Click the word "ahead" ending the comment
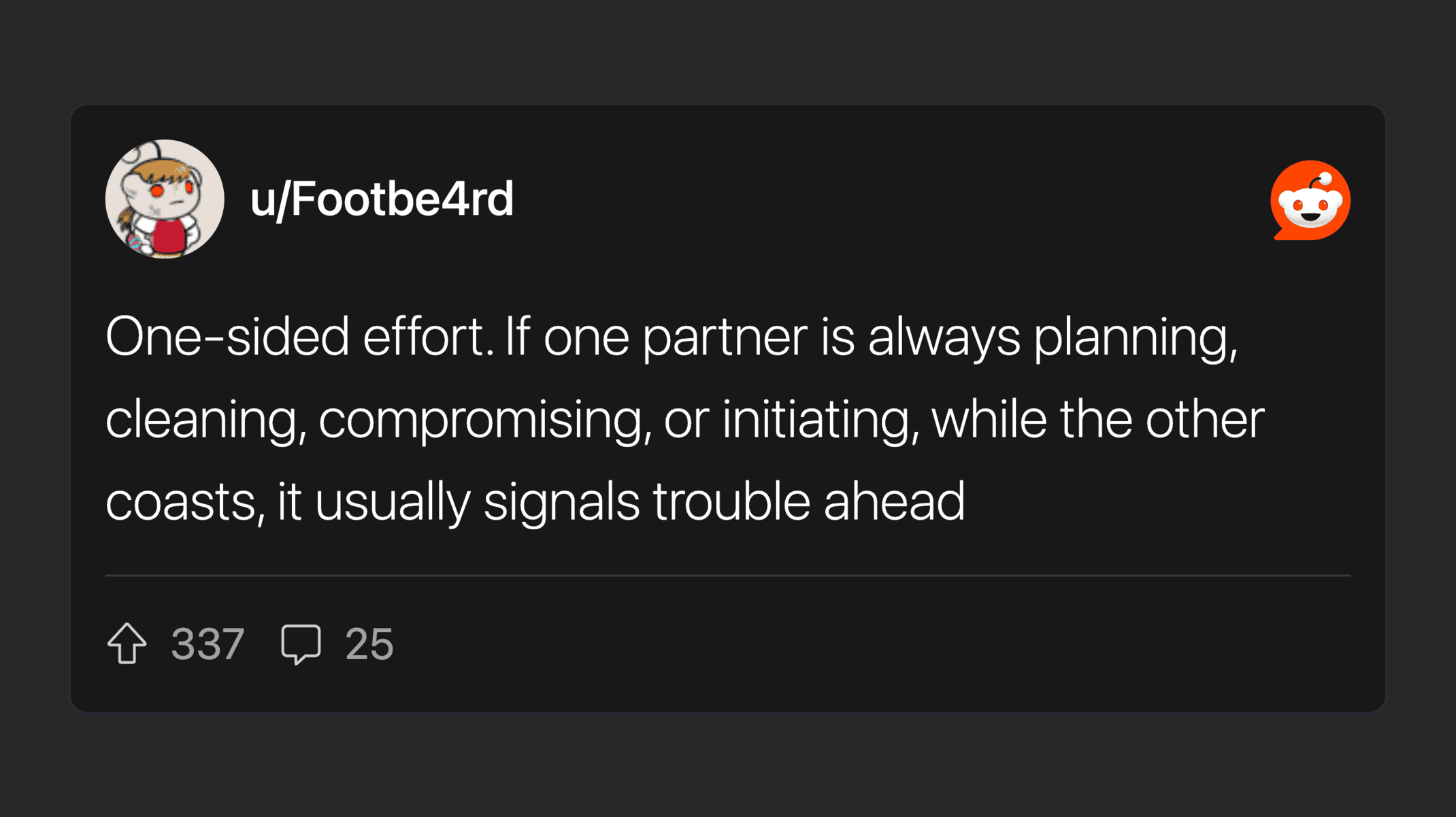 coord(894,501)
